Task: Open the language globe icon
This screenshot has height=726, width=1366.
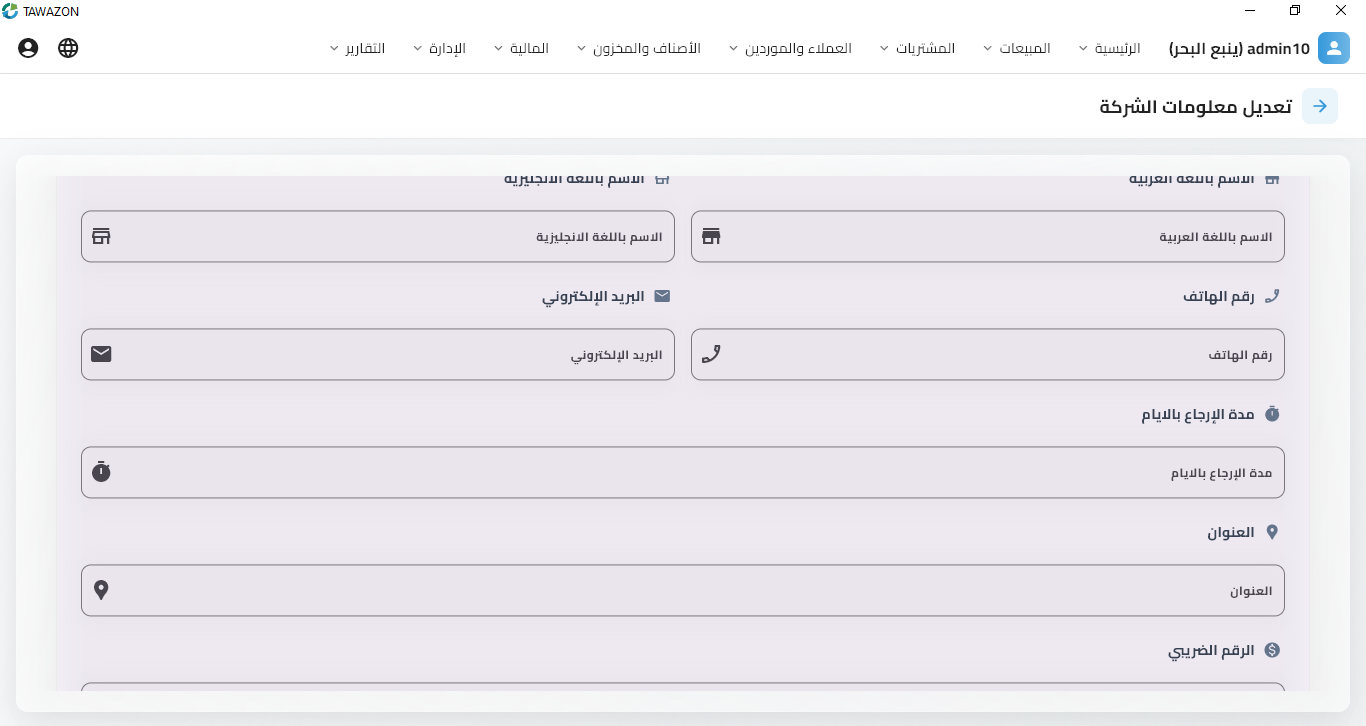Action: click(68, 48)
